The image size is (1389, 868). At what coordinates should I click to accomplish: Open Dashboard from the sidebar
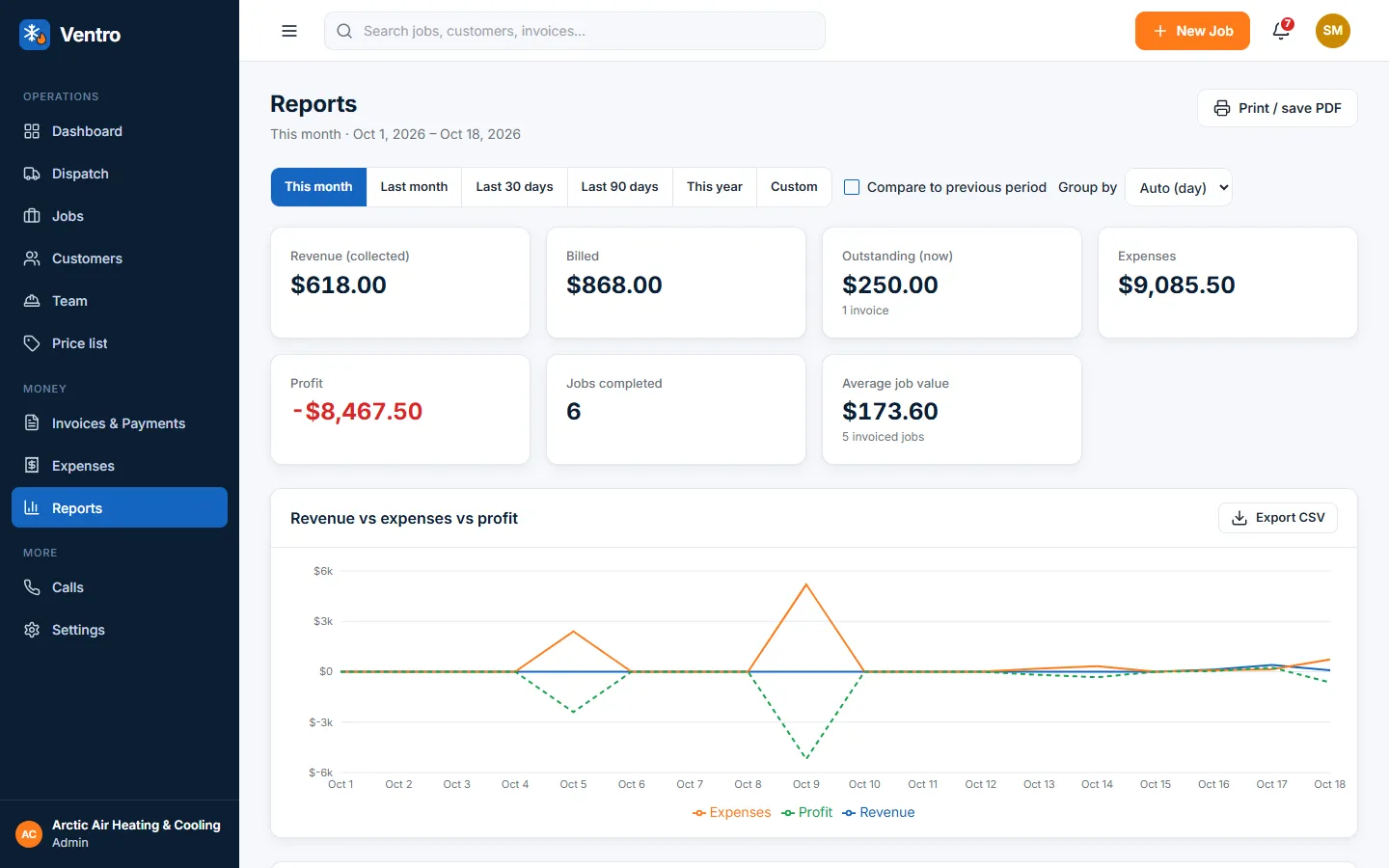click(120, 131)
